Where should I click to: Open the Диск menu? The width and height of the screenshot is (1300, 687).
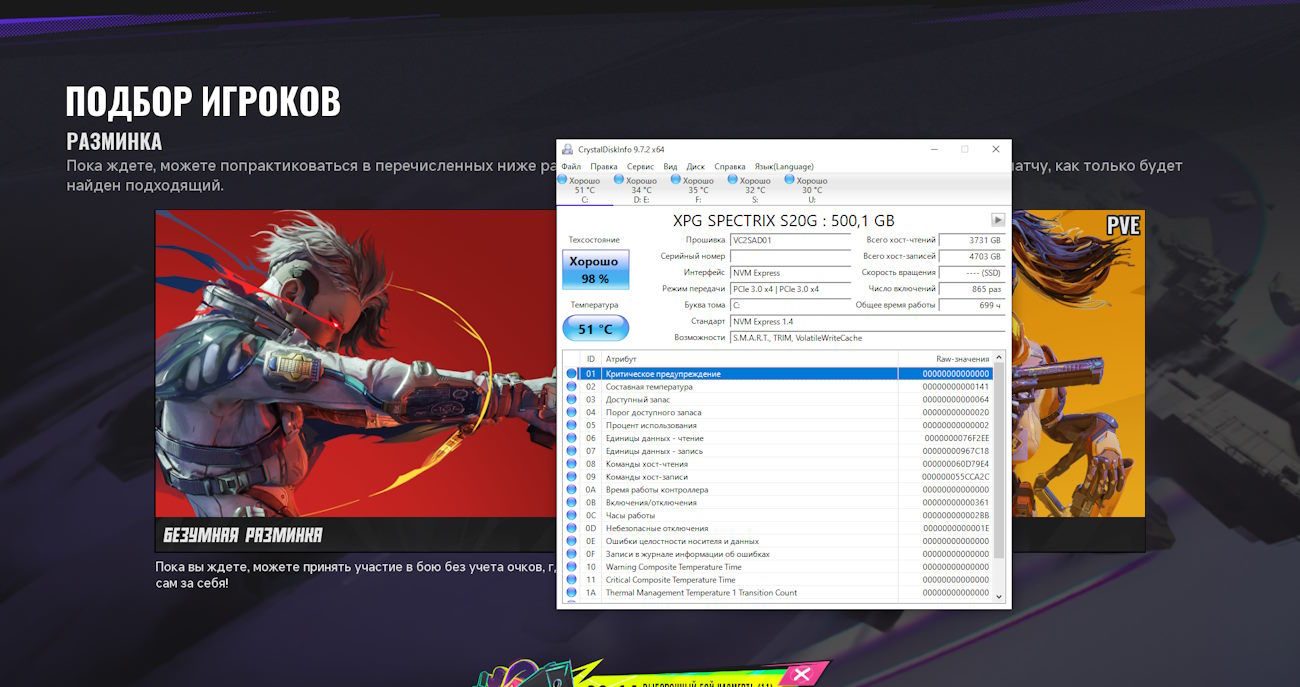coord(696,166)
